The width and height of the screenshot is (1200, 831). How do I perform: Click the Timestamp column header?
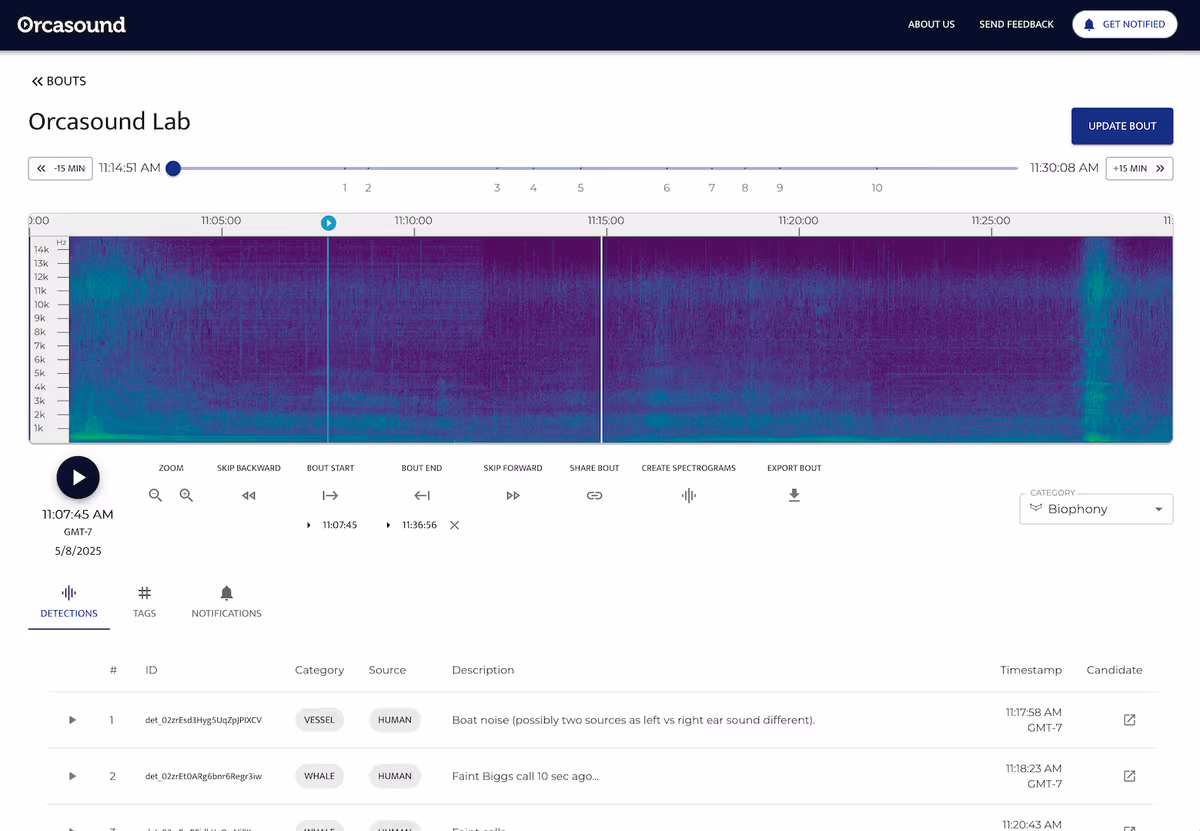click(x=1031, y=670)
